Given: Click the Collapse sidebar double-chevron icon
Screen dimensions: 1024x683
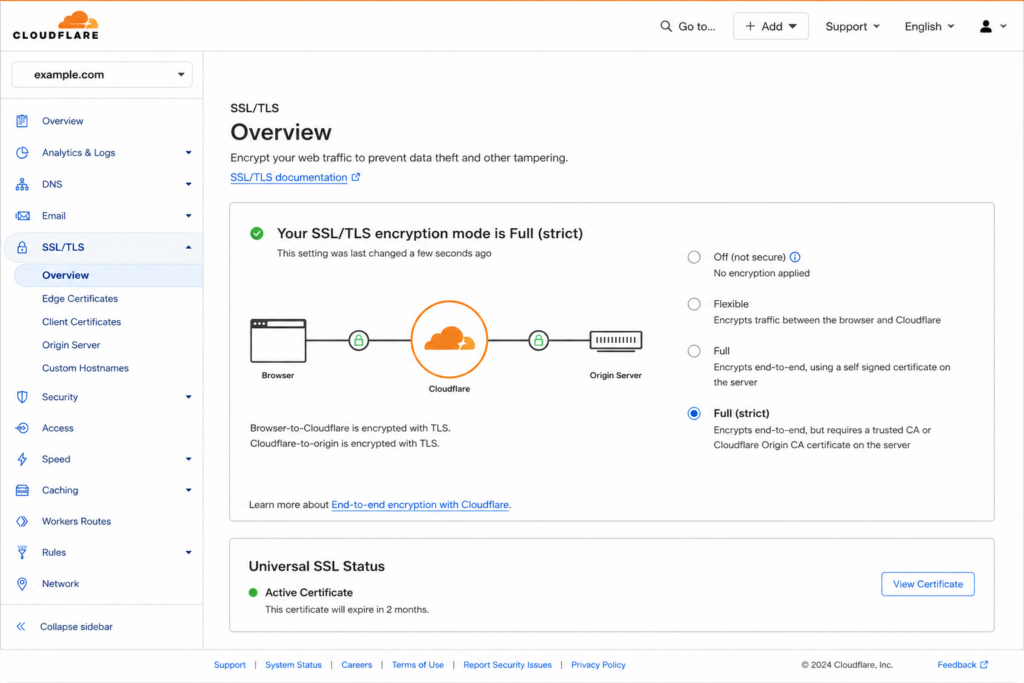Looking at the screenshot, I should point(21,627).
